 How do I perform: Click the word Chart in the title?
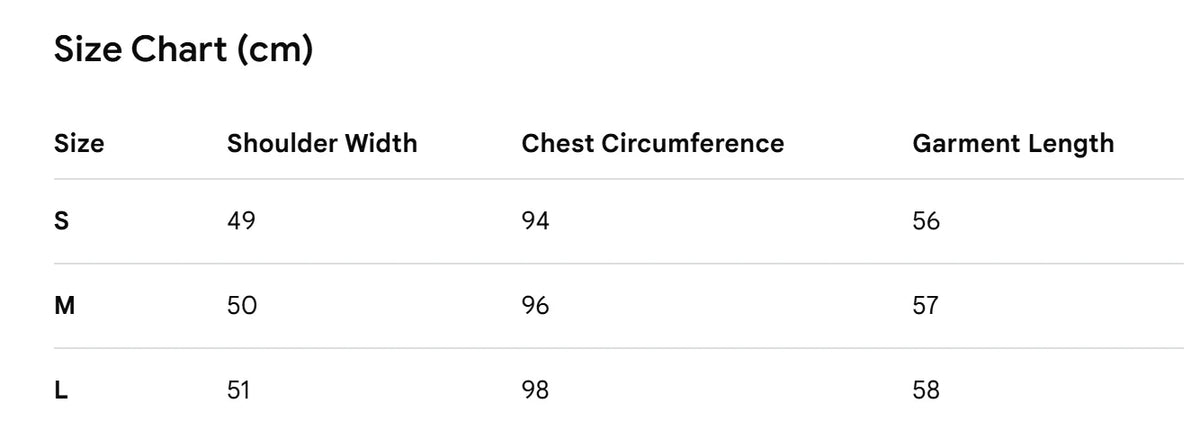tap(180, 50)
